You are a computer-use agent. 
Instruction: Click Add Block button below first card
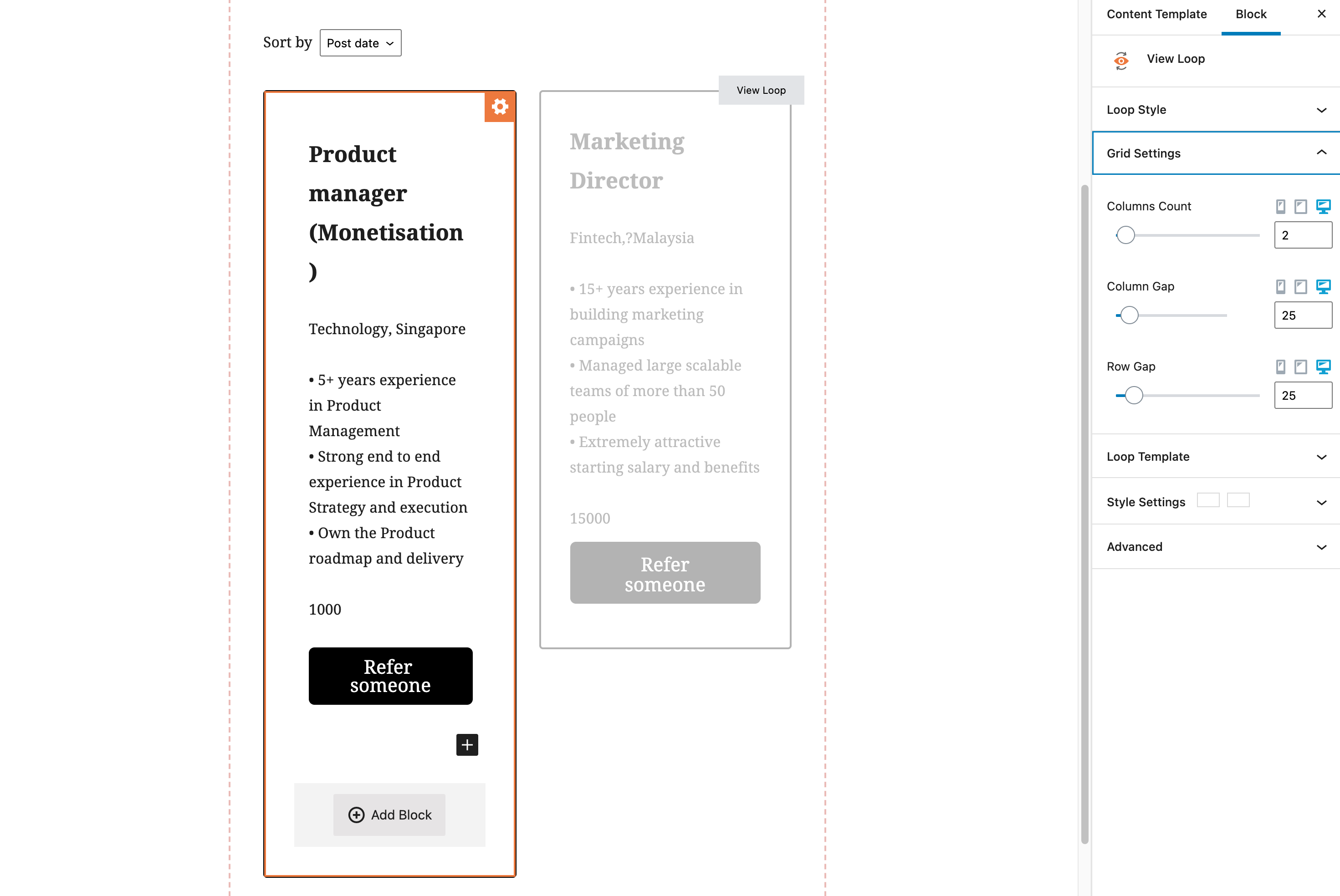[x=390, y=814]
